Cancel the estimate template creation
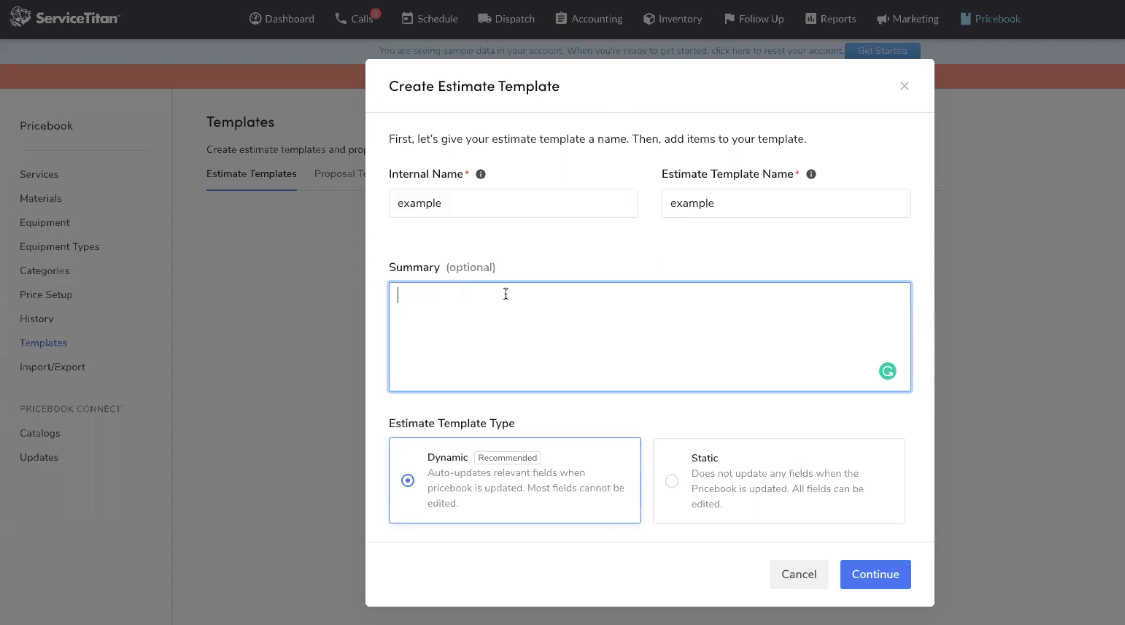This screenshot has width=1125, height=625. (798, 574)
